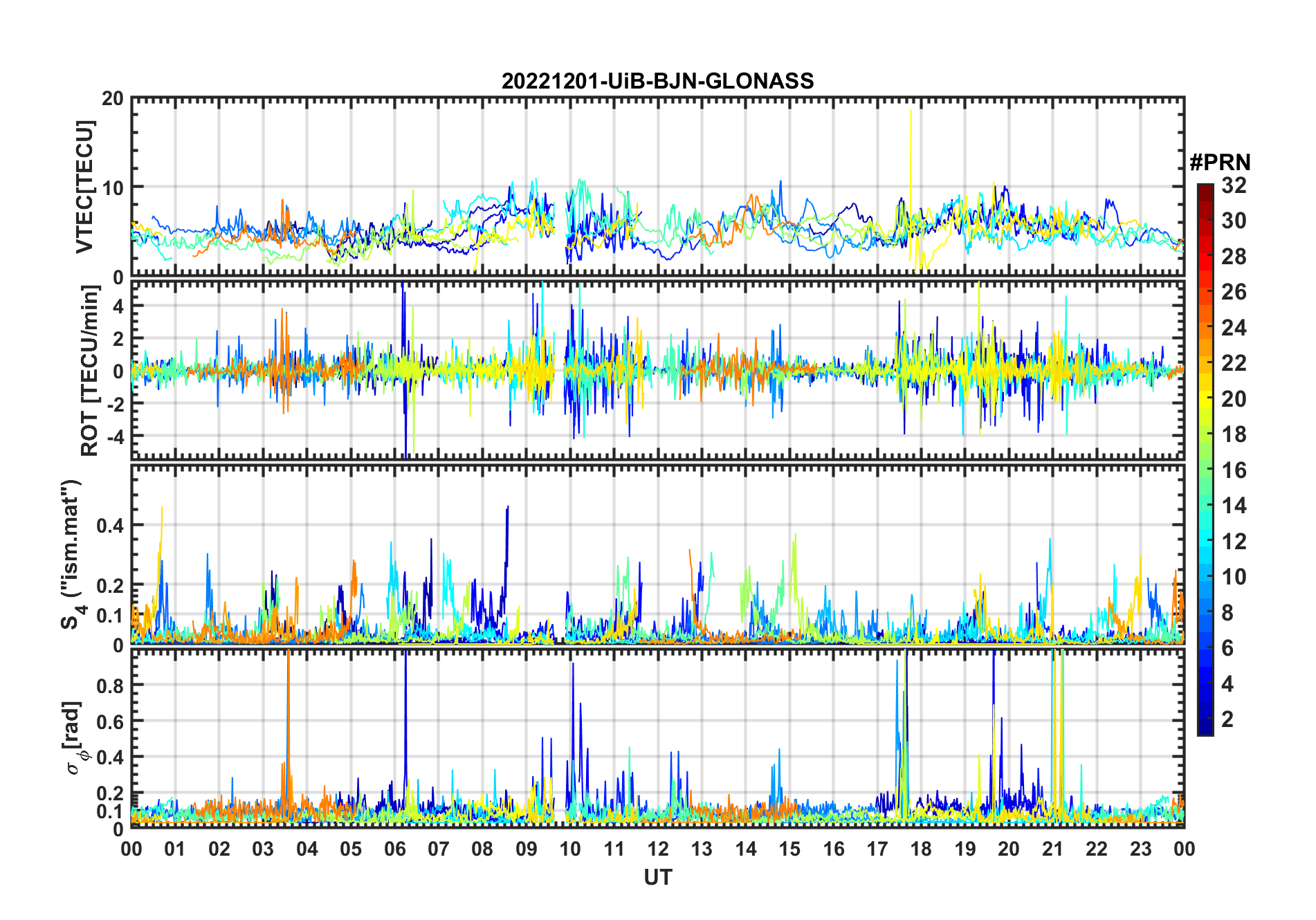Click colorbar tick label 16
1316x920 pixels.
1234,470
